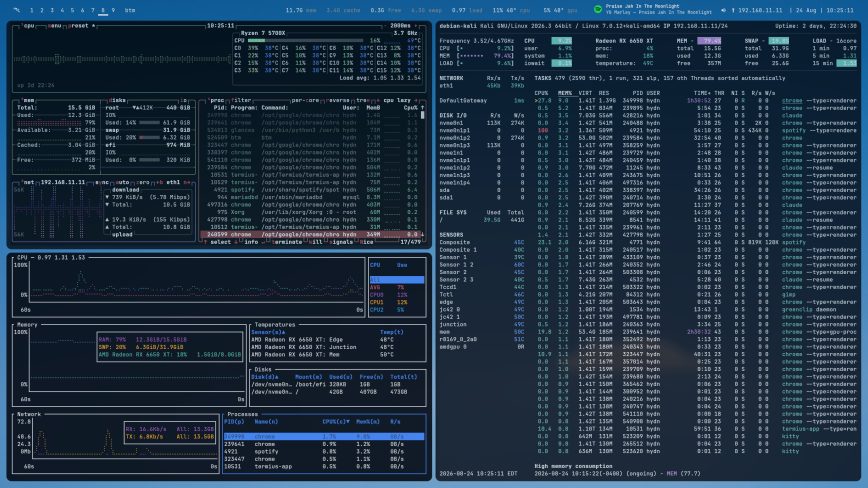
Task: Toggle btop process tree view
Action: pyautogui.click(x=363, y=100)
